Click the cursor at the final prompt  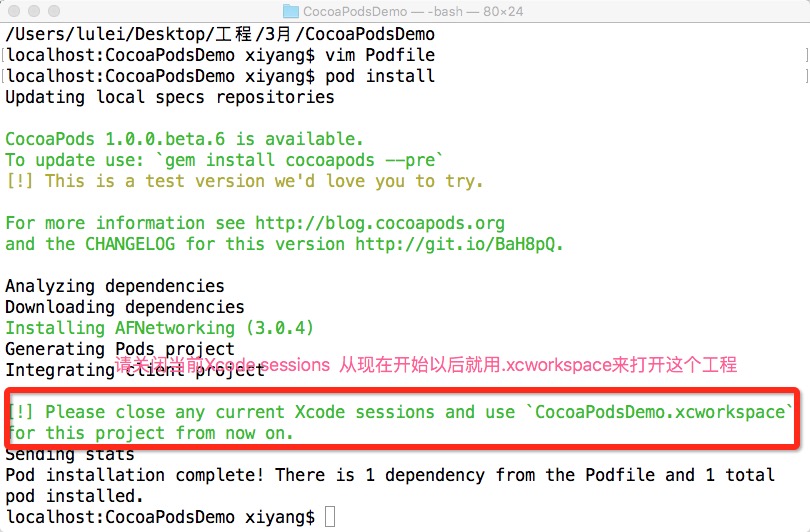[x=330, y=517]
